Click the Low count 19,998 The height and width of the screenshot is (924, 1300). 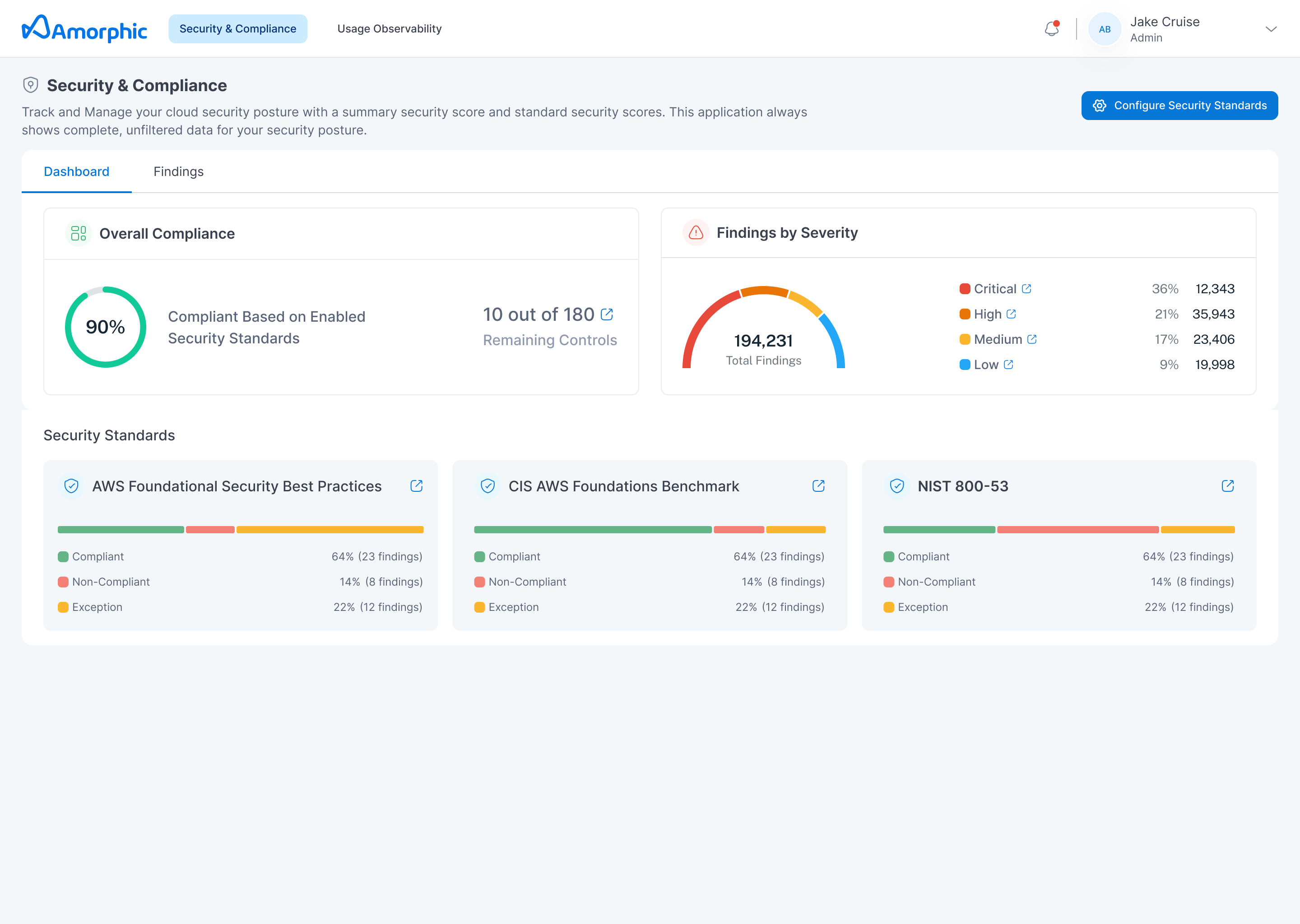(x=1215, y=365)
